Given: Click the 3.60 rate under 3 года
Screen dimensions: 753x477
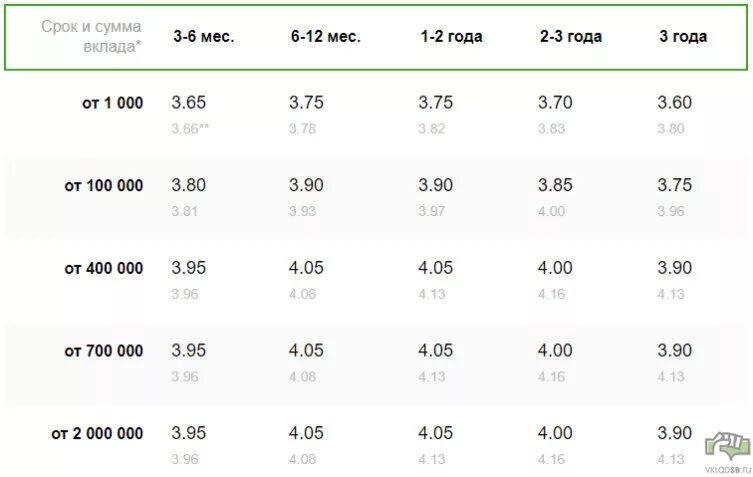Looking at the screenshot, I should [675, 102].
